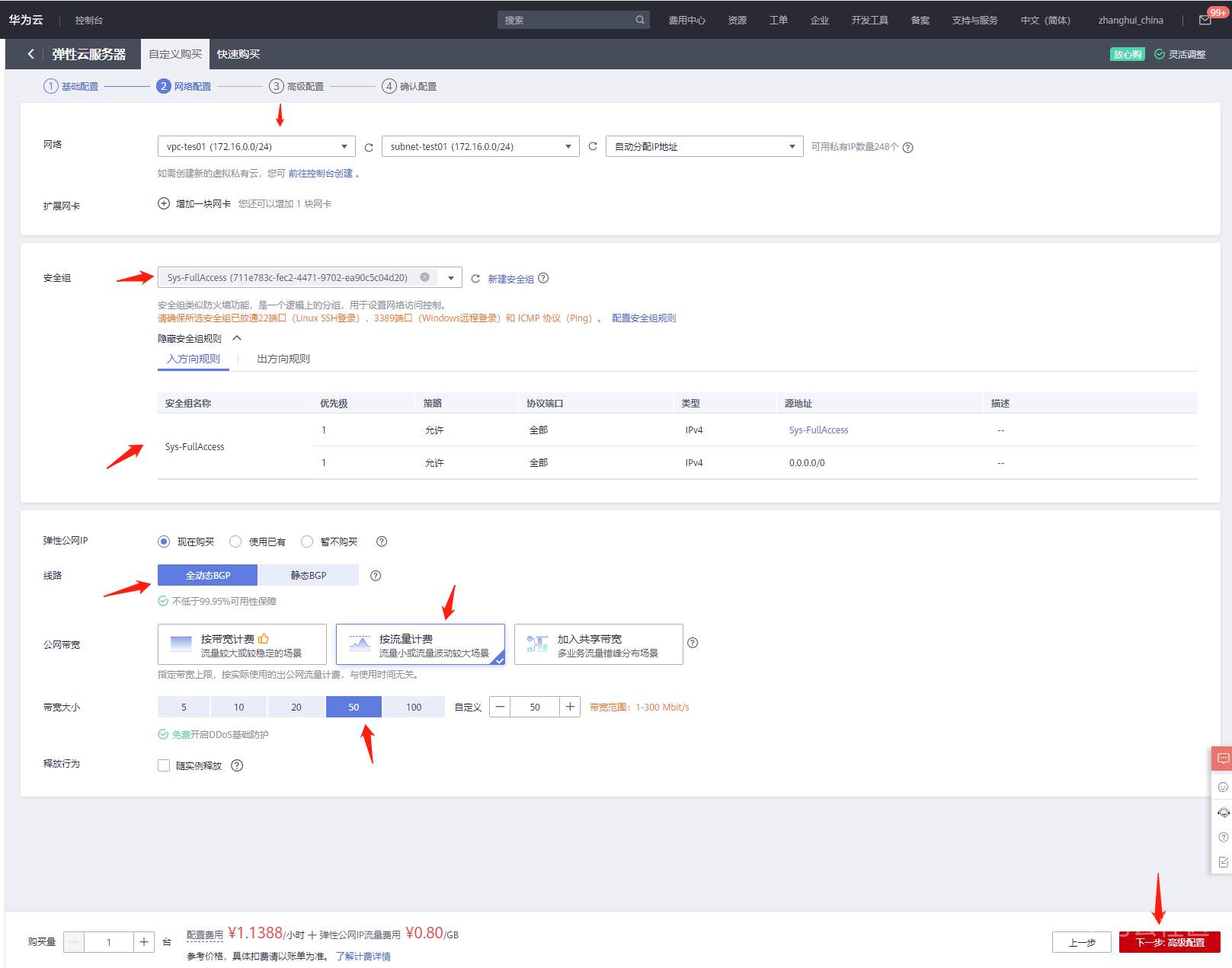Select 按带宽计费 billing option
Viewport: 1232px width, 968px height.
click(242, 644)
